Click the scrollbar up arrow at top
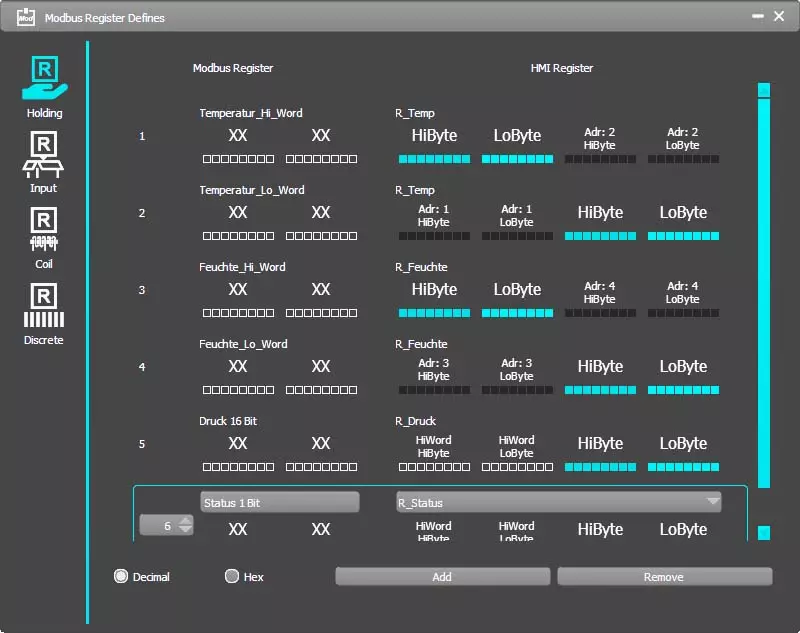This screenshot has width=800, height=633. click(x=764, y=90)
